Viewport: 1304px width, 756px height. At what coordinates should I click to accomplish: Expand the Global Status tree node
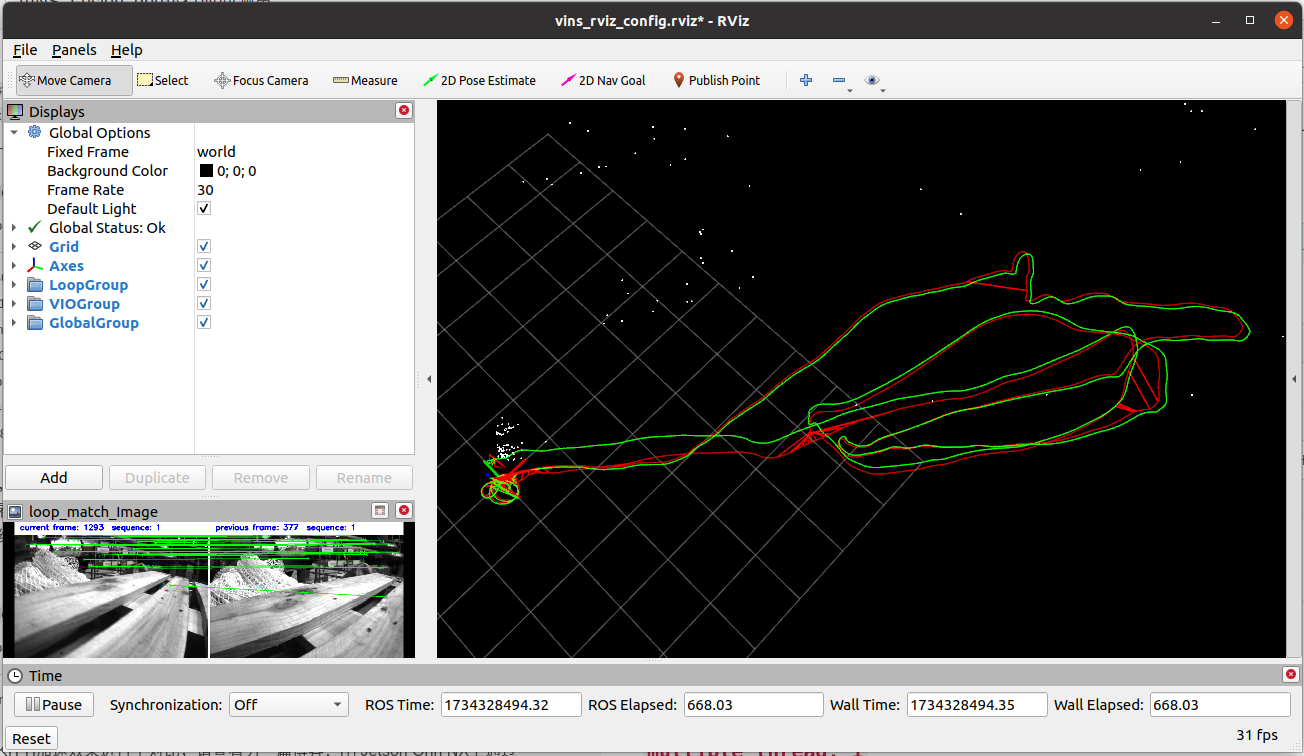pyautogui.click(x=14, y=227)
